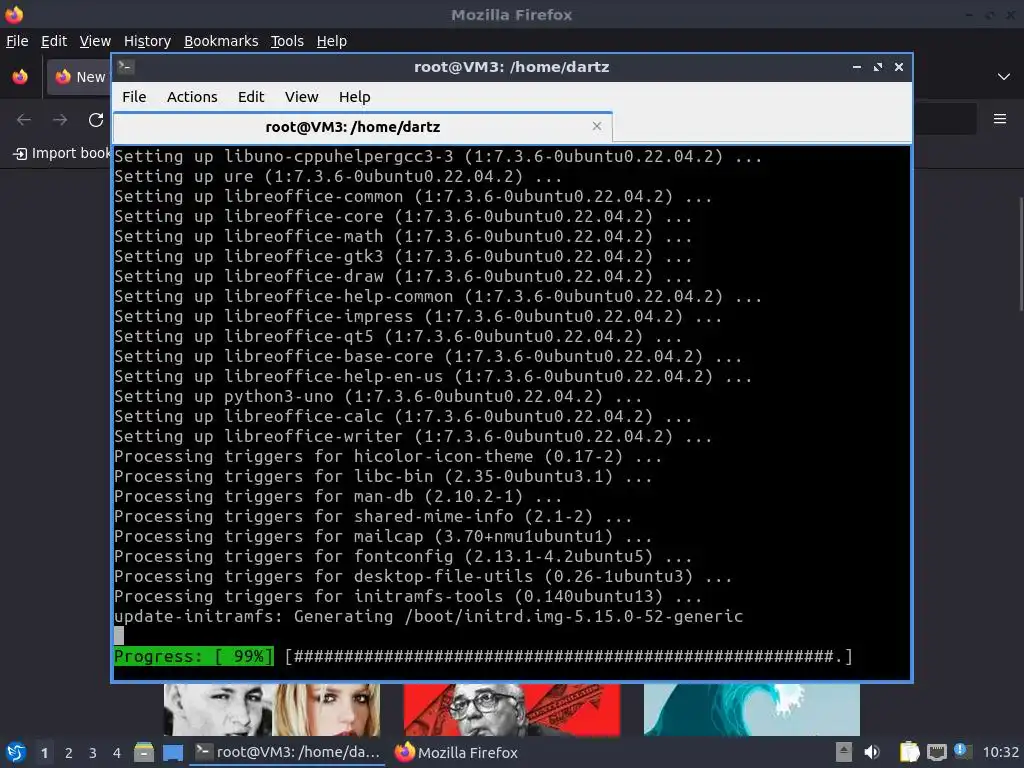The height and width of the screenshot is (768, 1024).
Task: Click the terminal icon in terminal title bar
Action: [x=126, y=67]
